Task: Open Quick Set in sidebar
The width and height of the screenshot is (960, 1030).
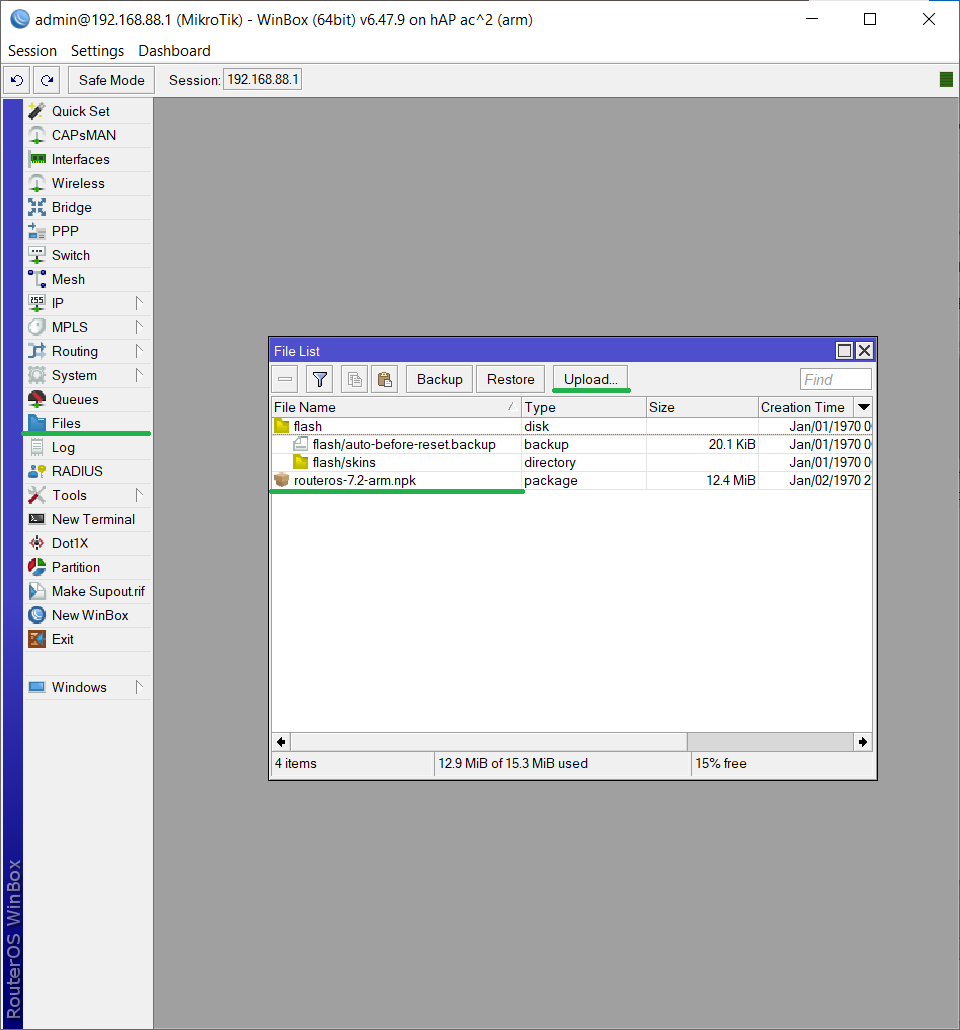Action: (x=88, y=111)
